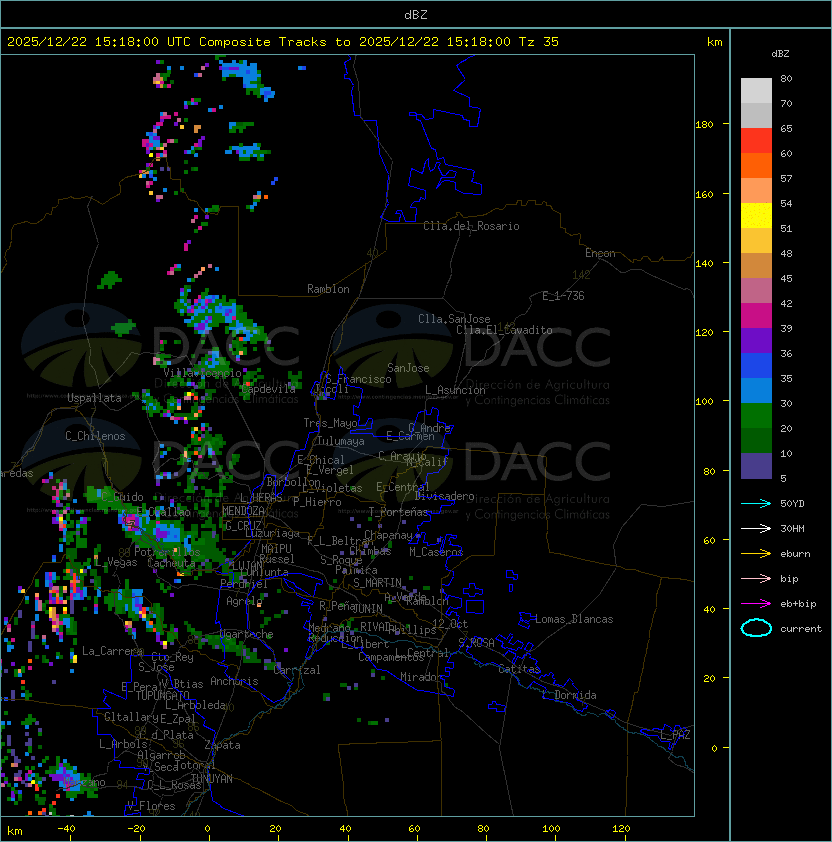832x842 pixels.
Task: Click the Capdevila map label
Action: tap(268, 389)
